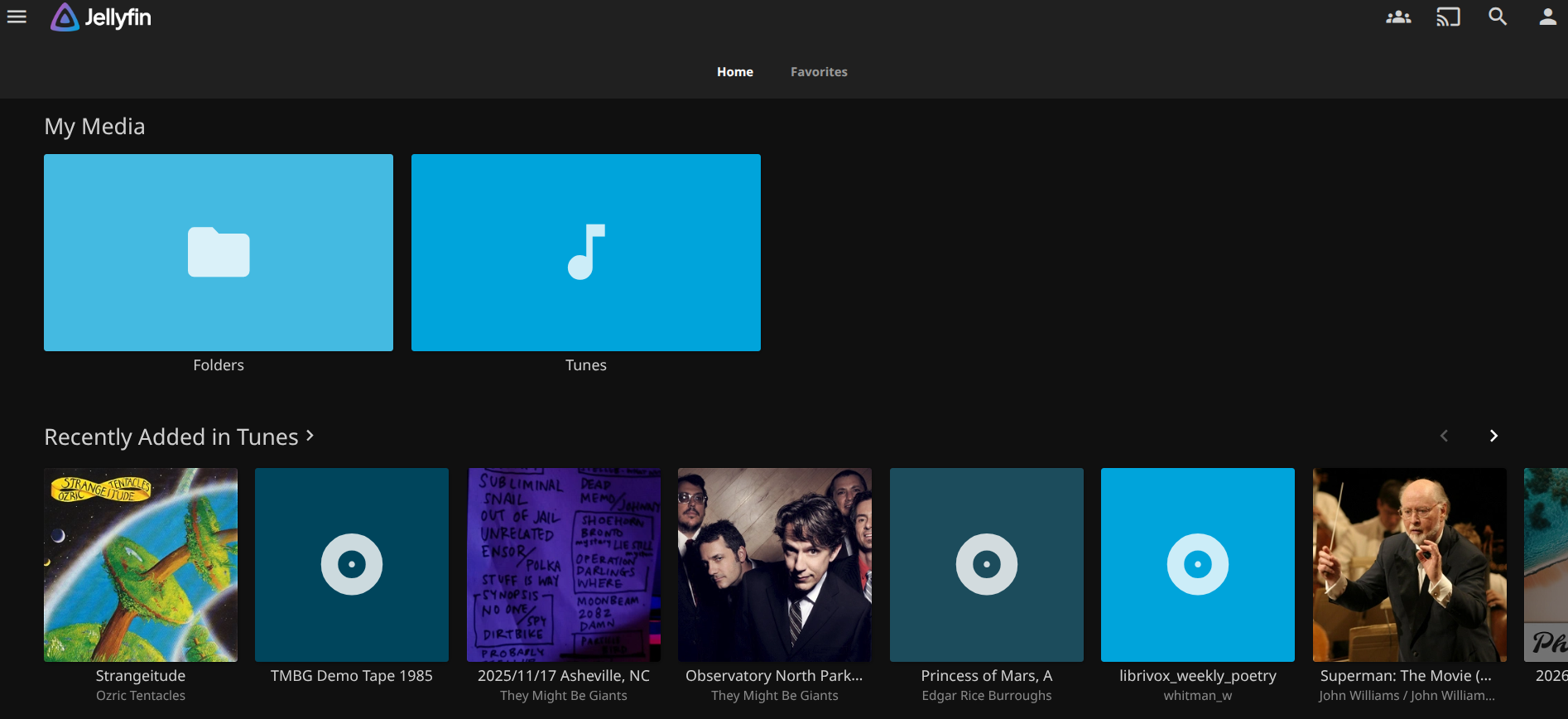Click the Jellyfin logo
The height and width of the screenshot is (719, 1568).
[101, 17]
